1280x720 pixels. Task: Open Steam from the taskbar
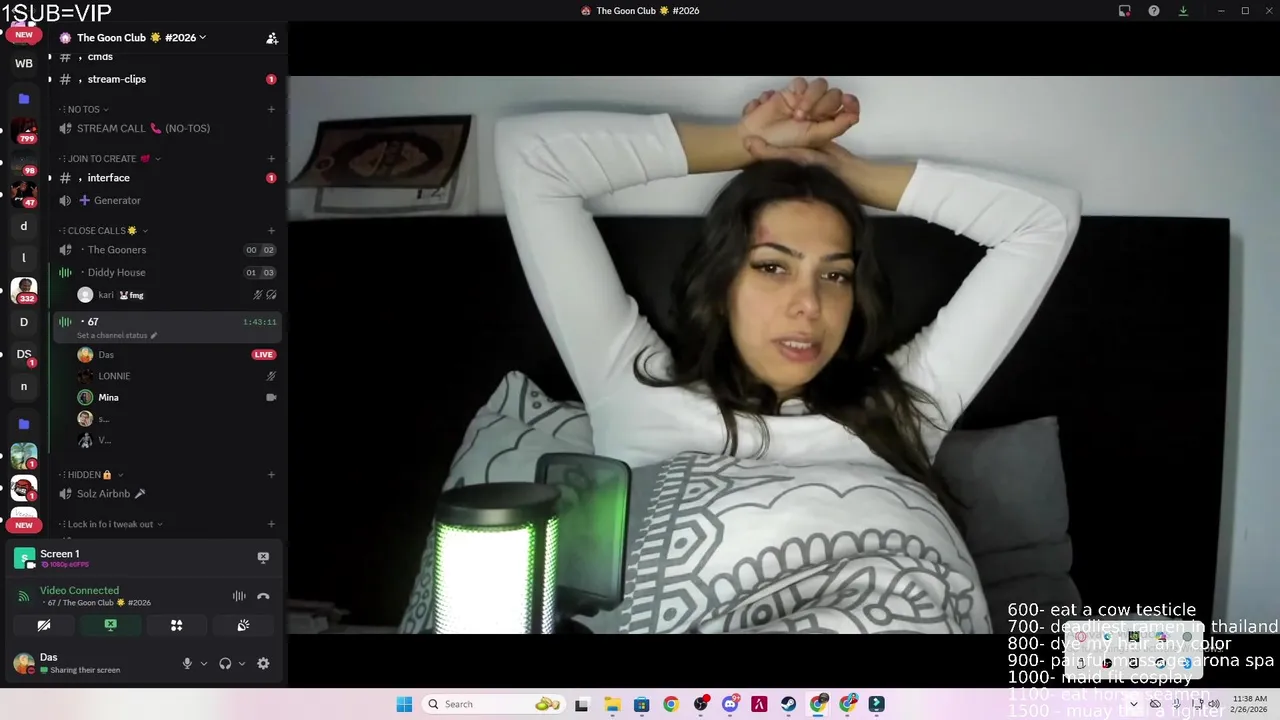pos(789,704)
